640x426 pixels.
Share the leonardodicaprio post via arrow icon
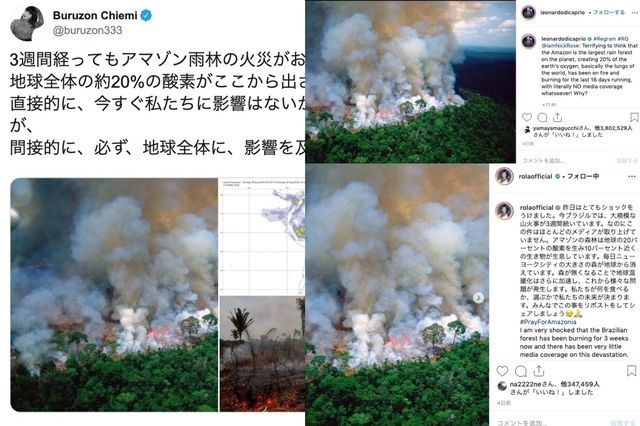point(557,118)
